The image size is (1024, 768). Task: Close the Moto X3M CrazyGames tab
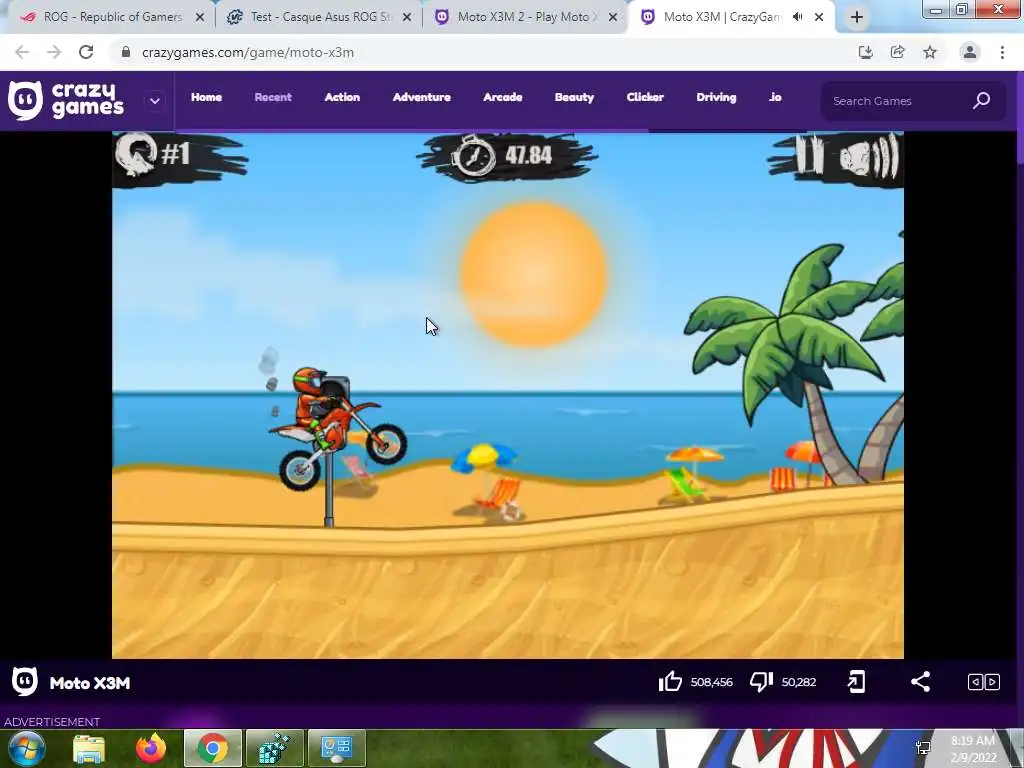point(819,17)
